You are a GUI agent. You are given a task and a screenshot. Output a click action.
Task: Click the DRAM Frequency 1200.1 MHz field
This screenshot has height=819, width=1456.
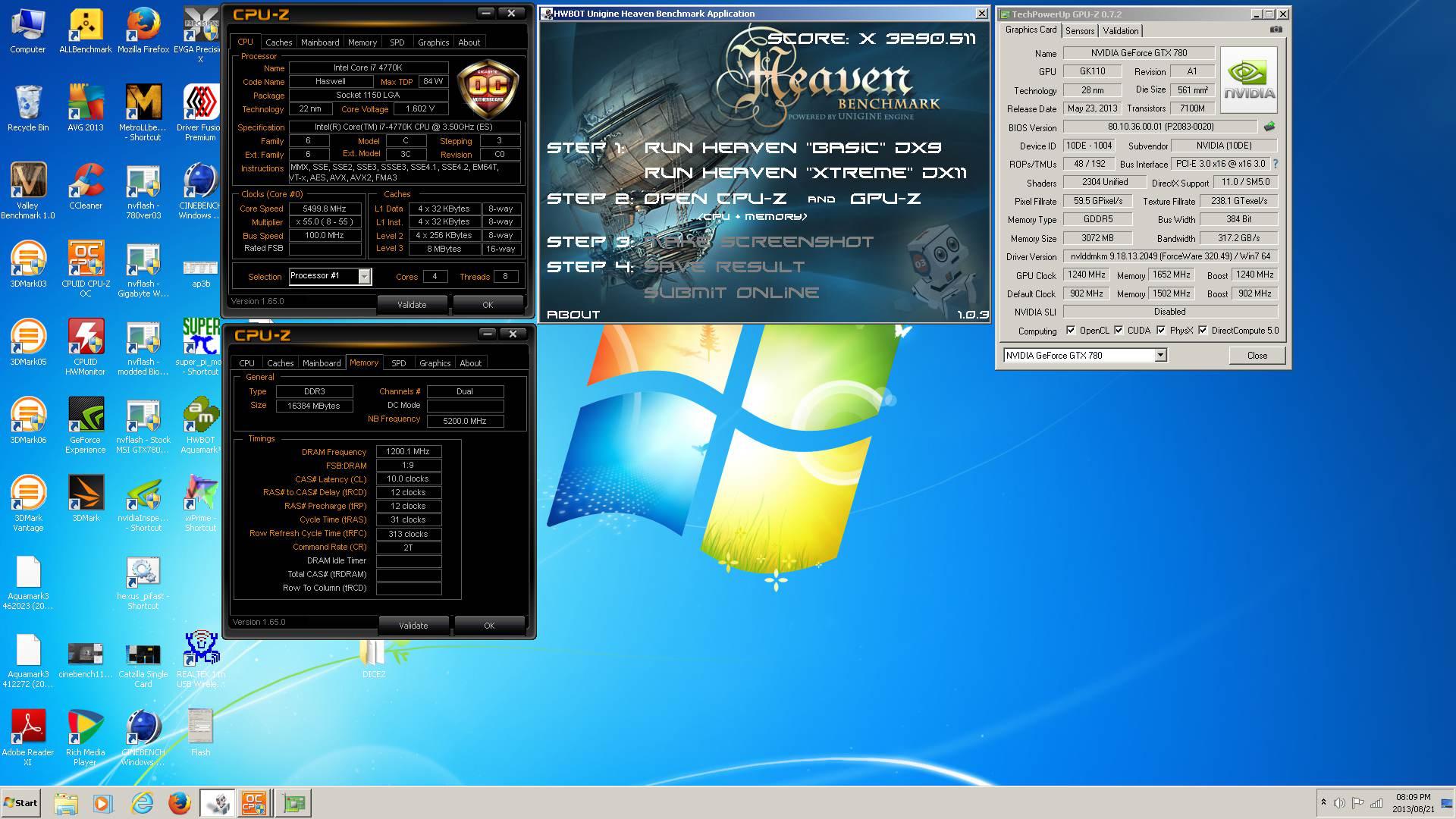409,452
